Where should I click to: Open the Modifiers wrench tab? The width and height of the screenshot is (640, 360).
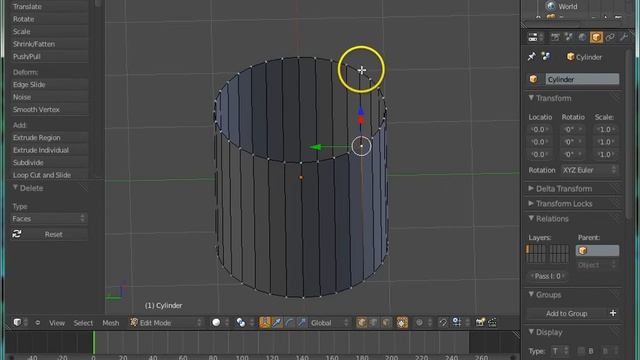point(624,37)
